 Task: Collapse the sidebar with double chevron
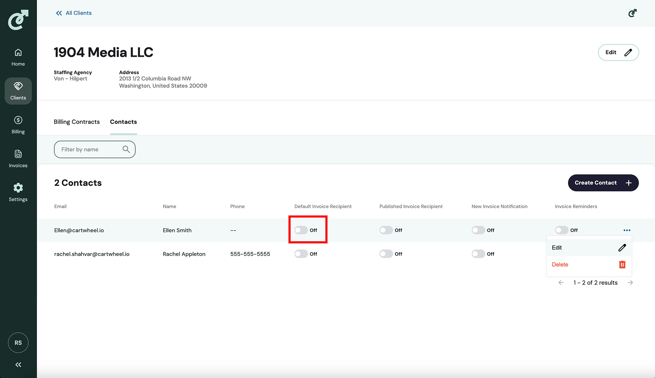[18, 365]
